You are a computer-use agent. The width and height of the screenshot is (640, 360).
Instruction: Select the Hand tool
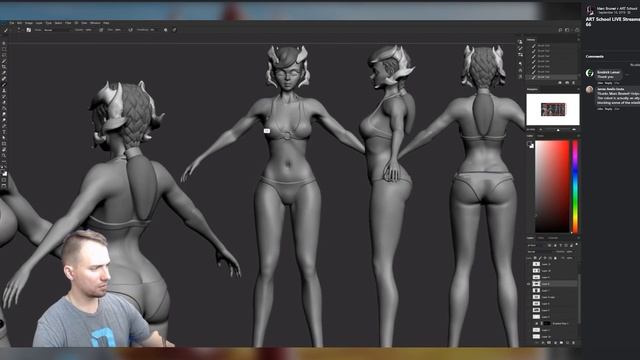[x=4, y=150]
